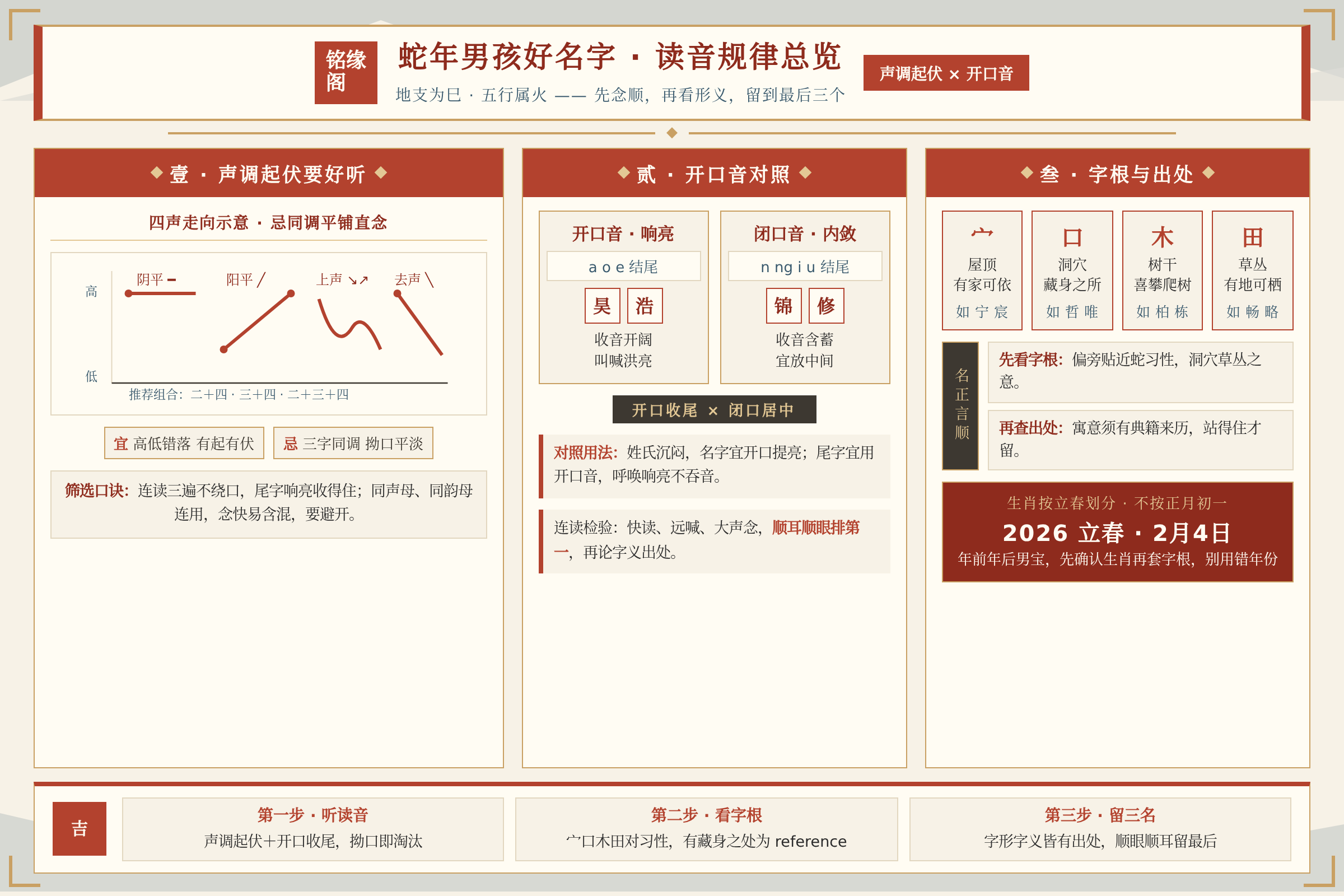Image resolution: width=1344 pixels, height=896 pixels.
Task: Select the 昊 character tile
Action: tap(603, 306)
